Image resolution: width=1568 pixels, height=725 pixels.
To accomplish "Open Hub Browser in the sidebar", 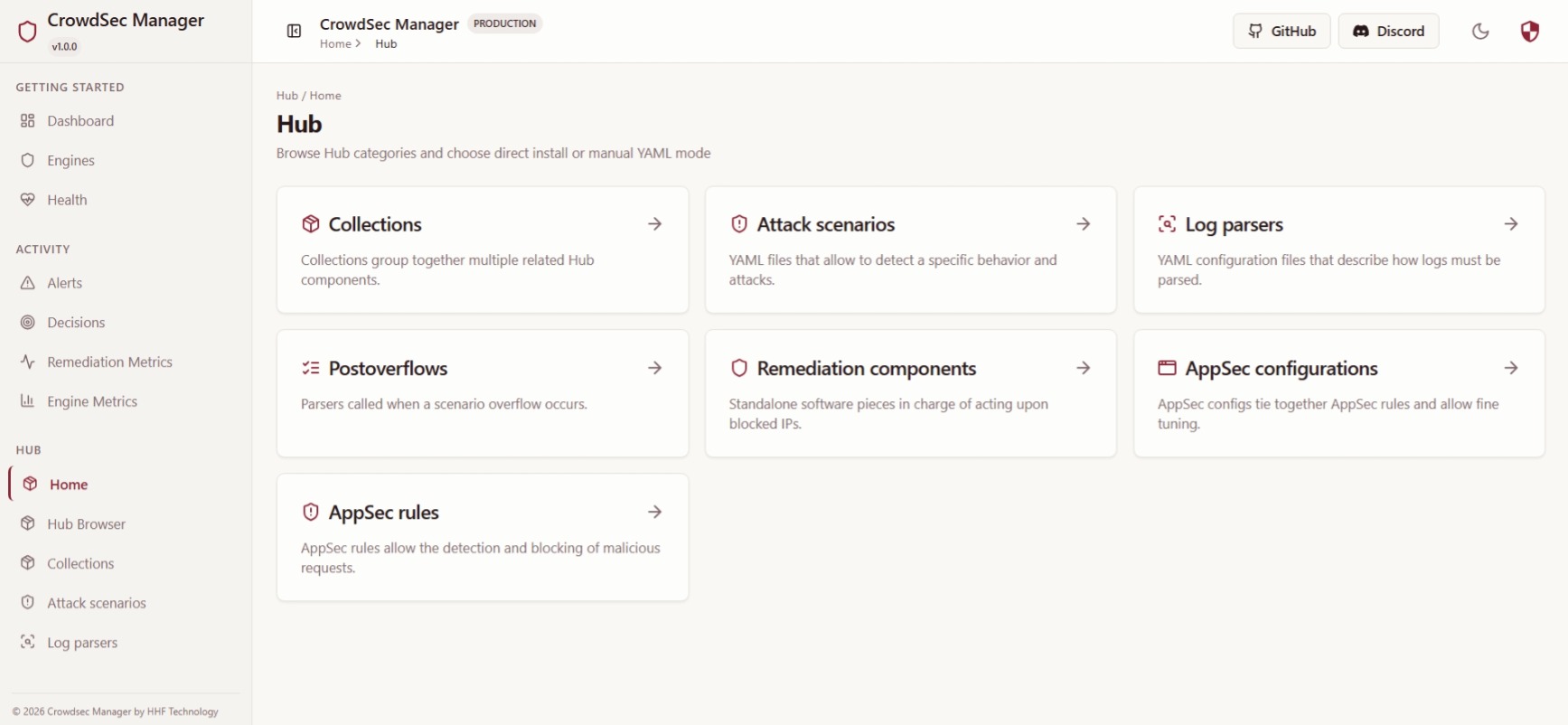I will 126,524.
